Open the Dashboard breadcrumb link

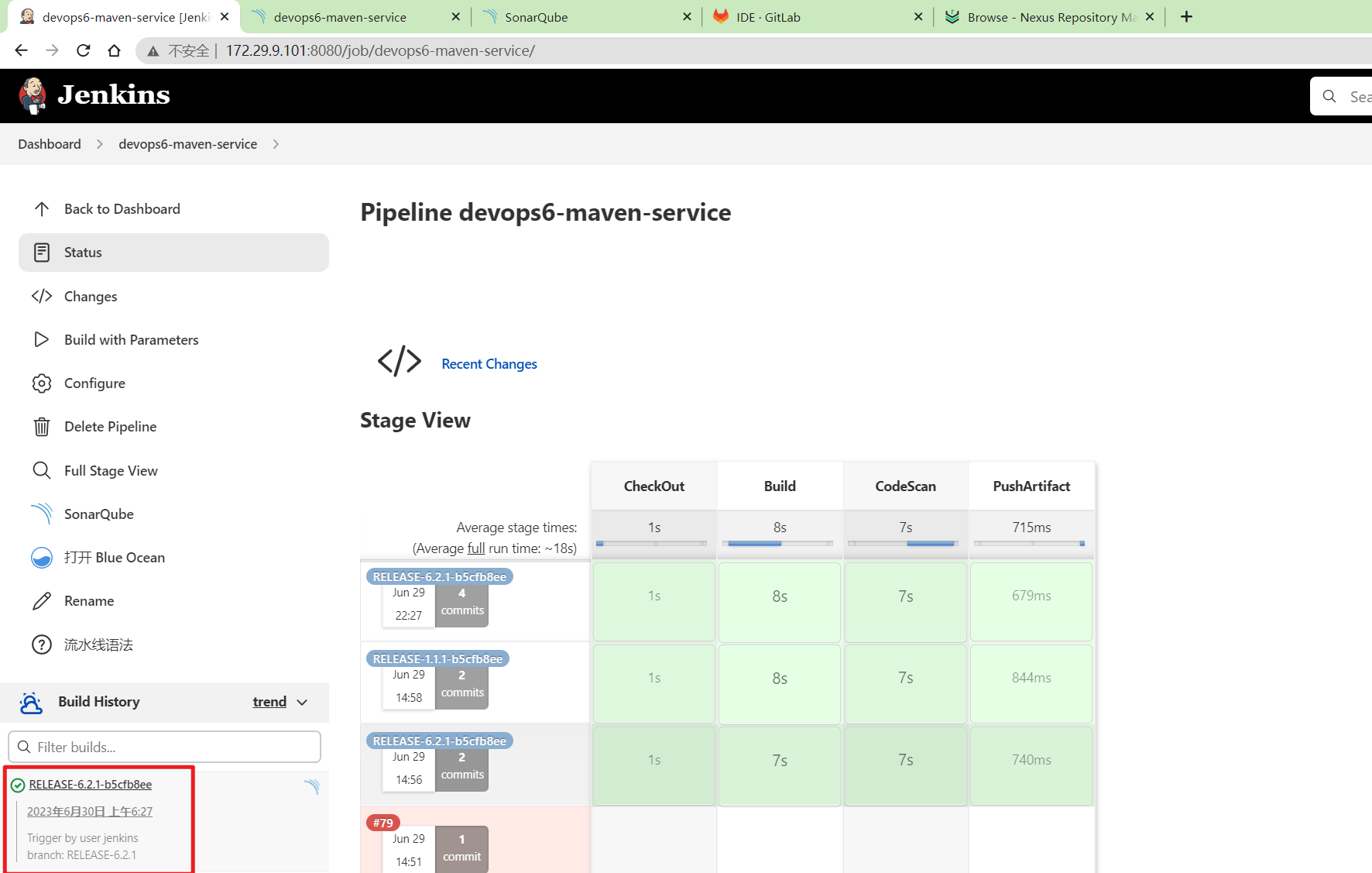50,144
